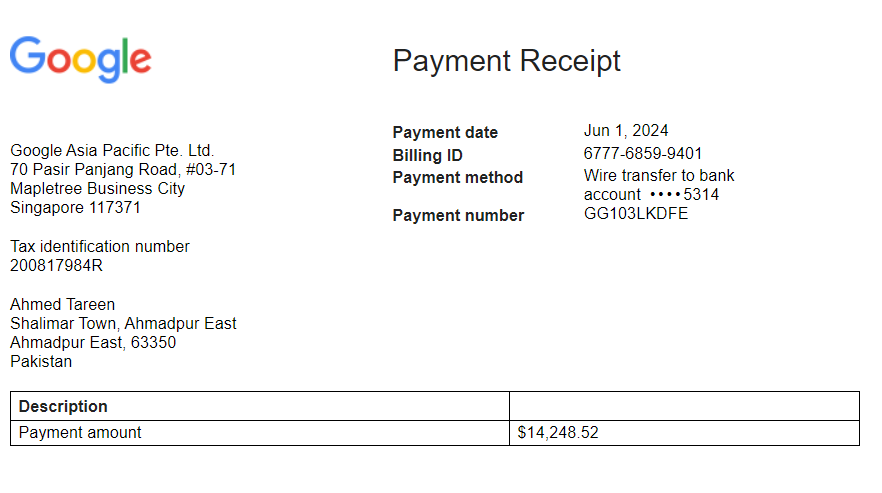
Task: Select the 70 Pasir Panjang Road address line
Action: click(x=123, y=170)
